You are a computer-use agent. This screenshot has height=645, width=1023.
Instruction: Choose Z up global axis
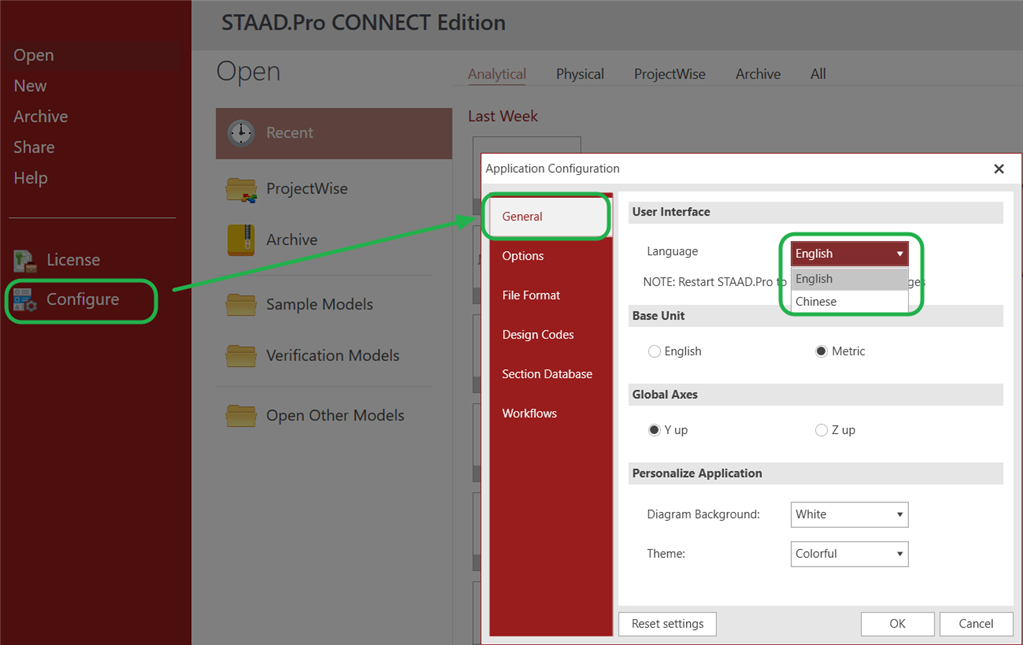click(x=821, y=430)
